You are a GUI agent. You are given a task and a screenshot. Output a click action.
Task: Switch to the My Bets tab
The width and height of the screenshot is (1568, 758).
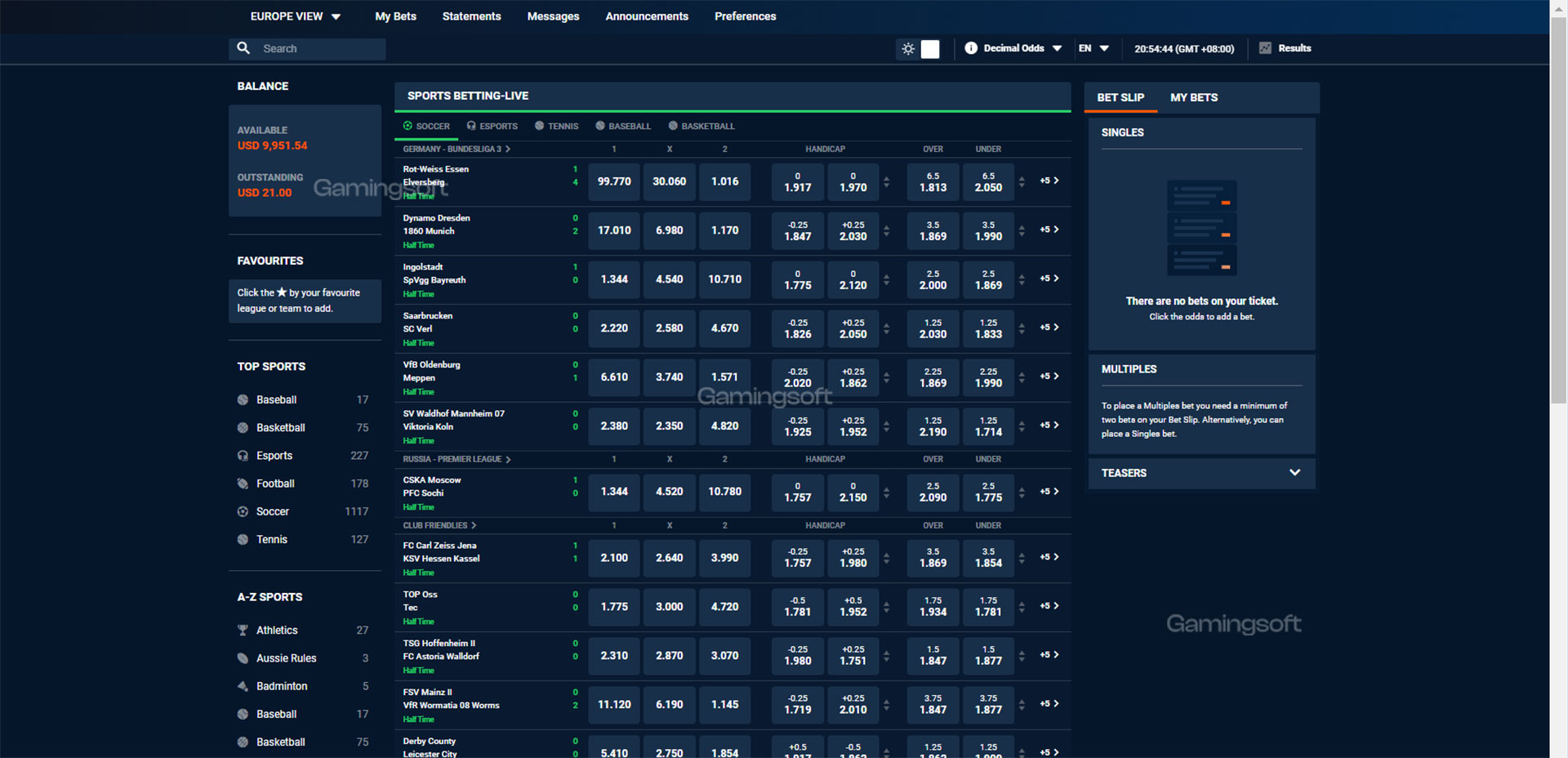[x=1193, y=97]
